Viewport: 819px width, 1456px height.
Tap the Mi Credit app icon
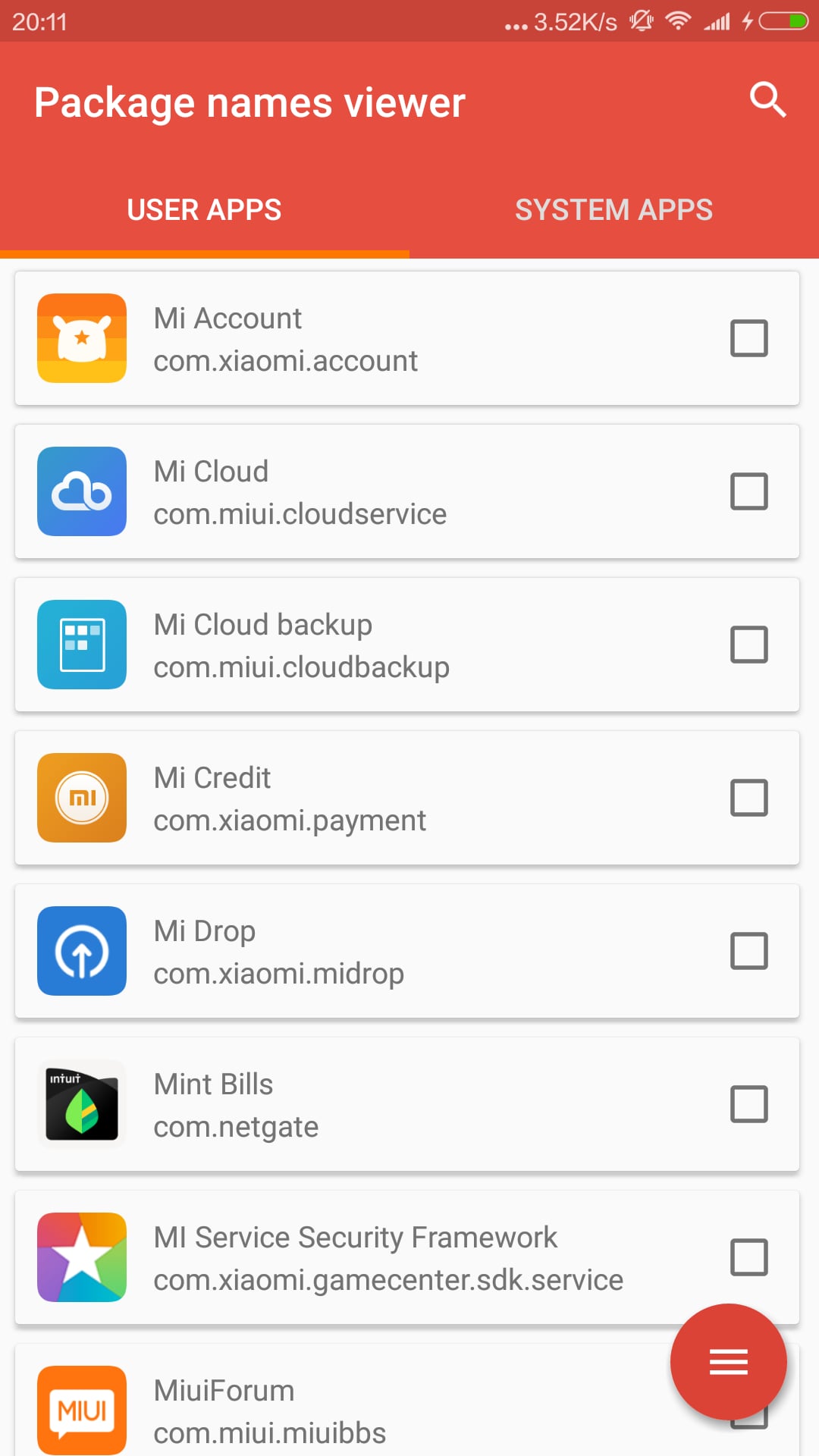coord(82,798)
